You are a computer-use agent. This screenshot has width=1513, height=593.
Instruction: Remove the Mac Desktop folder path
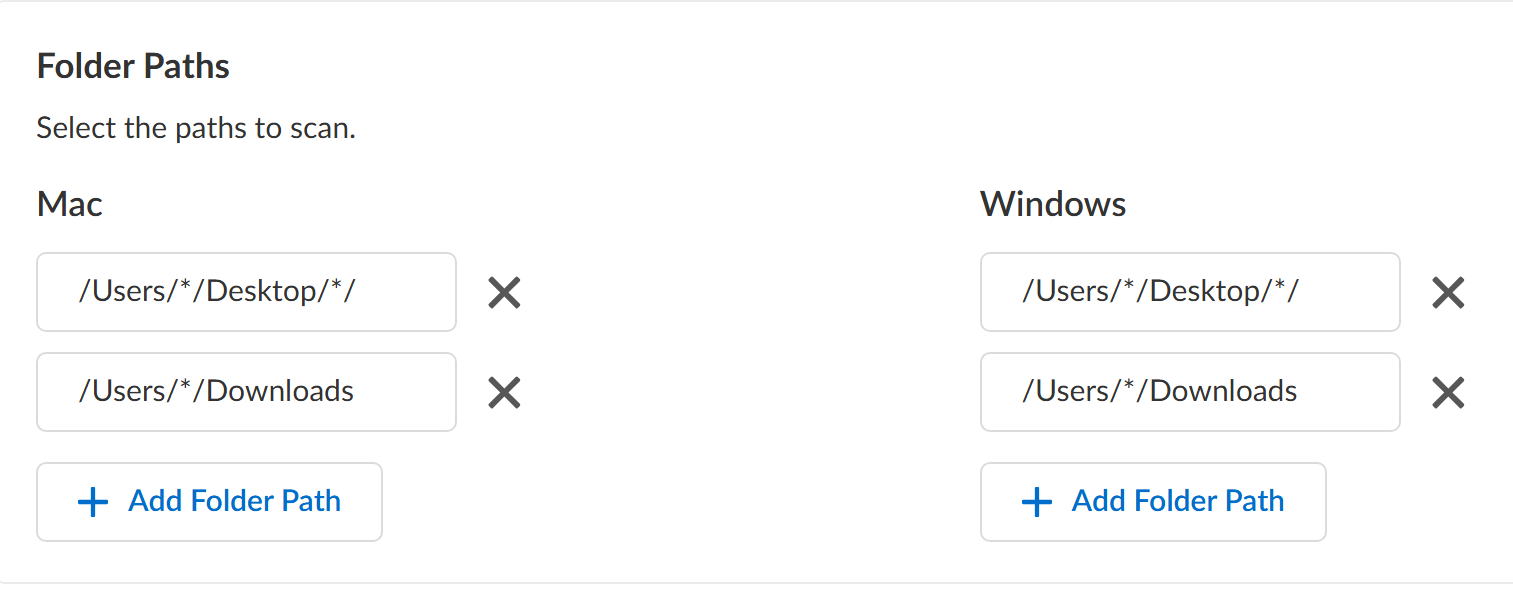click(504, 293)
